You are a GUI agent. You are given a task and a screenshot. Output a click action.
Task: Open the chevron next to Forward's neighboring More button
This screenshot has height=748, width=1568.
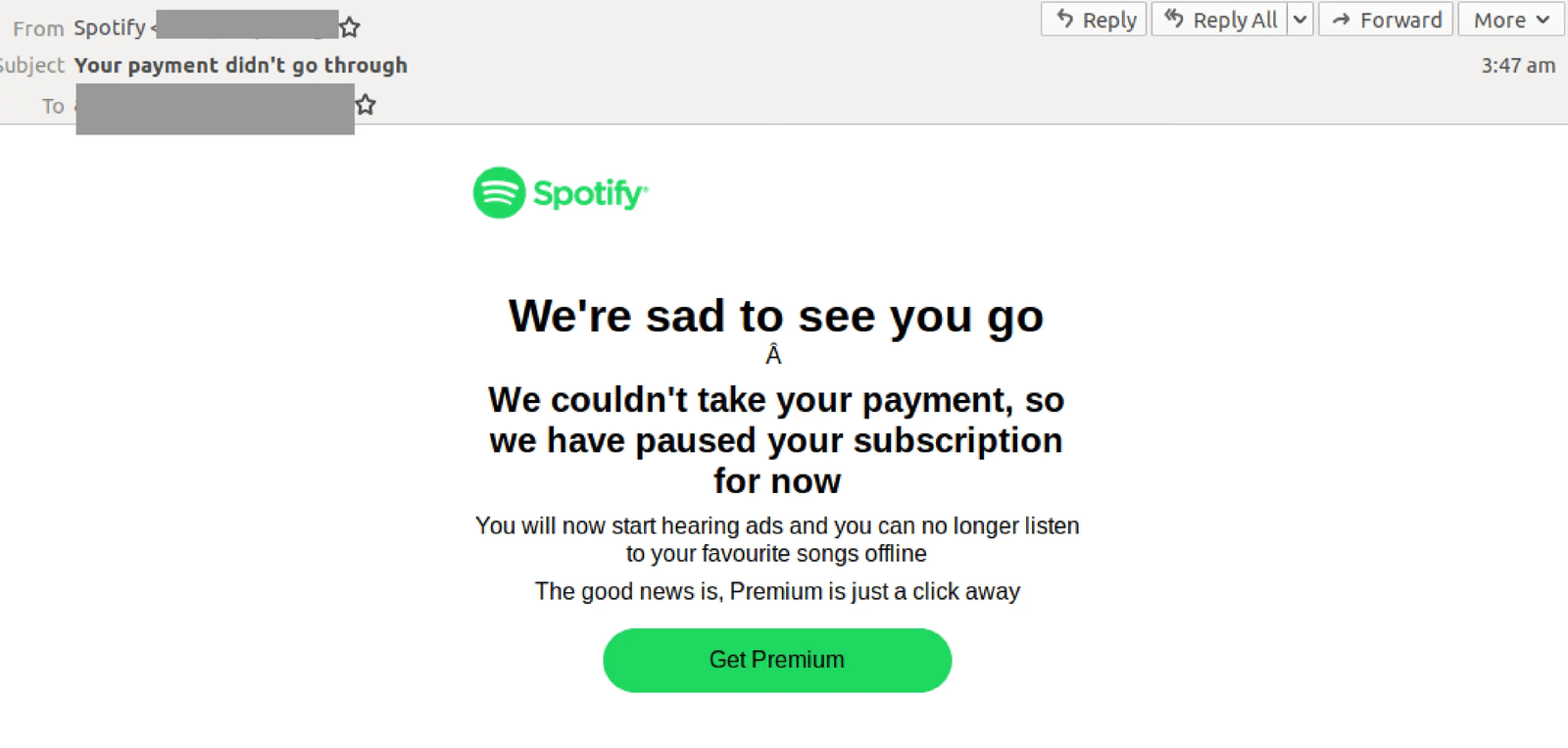1543,20
